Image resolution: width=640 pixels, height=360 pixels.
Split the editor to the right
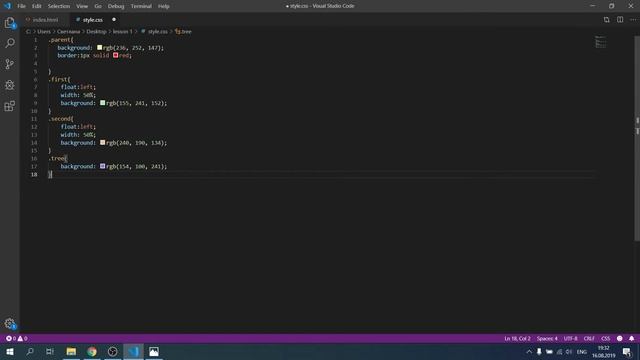[x=620, y=20]
